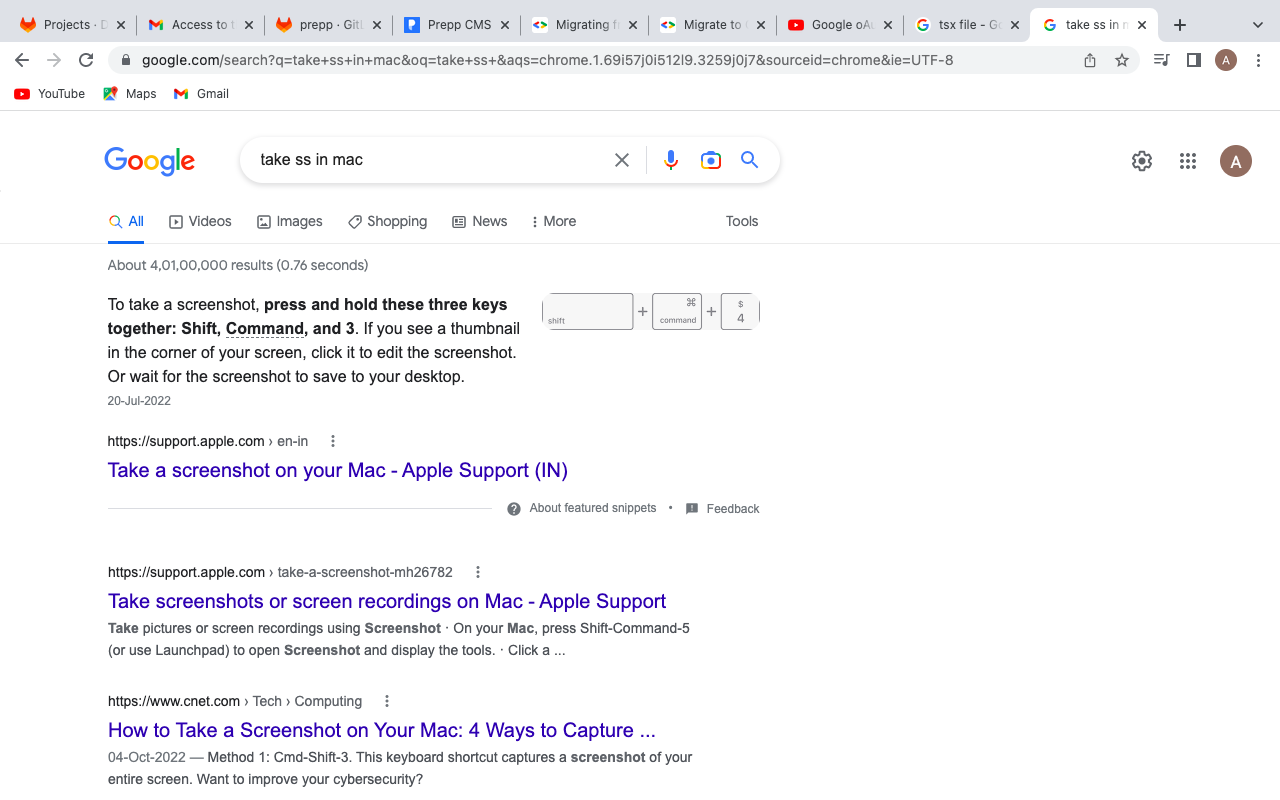This screenshot has width=1280, height=800.
Task: Click the blue magnifier search button
Action: tap(750, 160)
